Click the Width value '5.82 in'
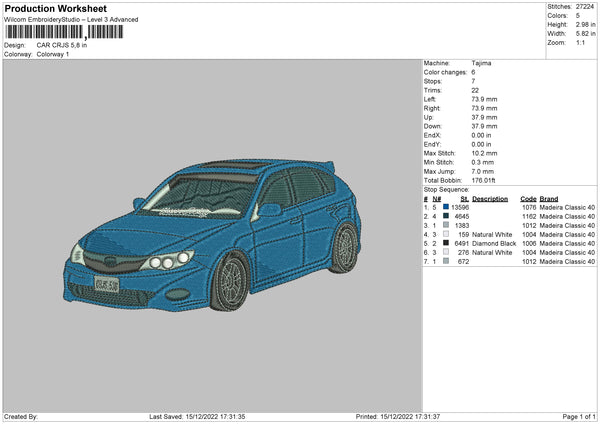 tap(585, 34)
